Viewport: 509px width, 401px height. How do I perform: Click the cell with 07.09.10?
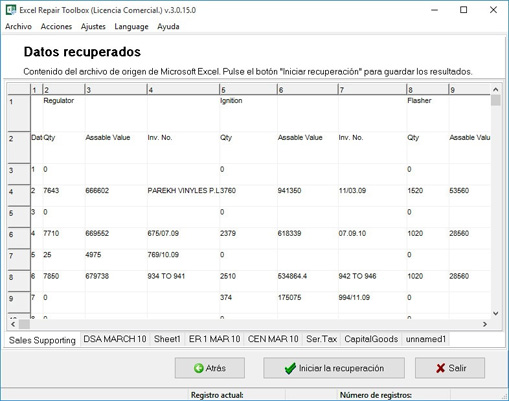point(372,238)
